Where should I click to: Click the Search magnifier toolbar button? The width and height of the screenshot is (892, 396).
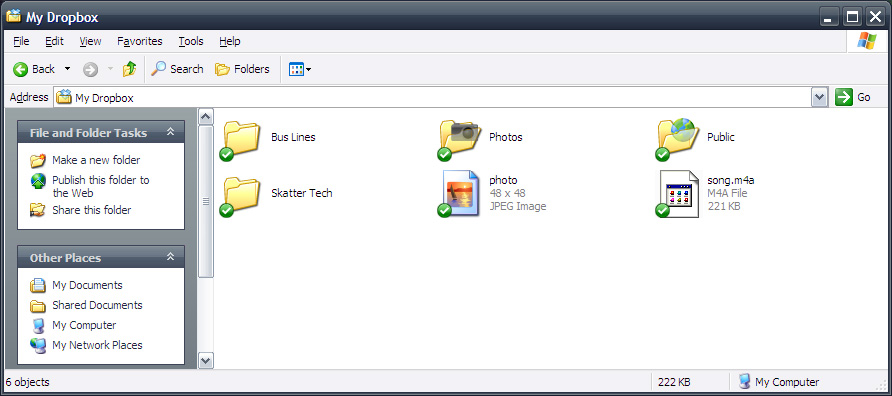(177, 69)
